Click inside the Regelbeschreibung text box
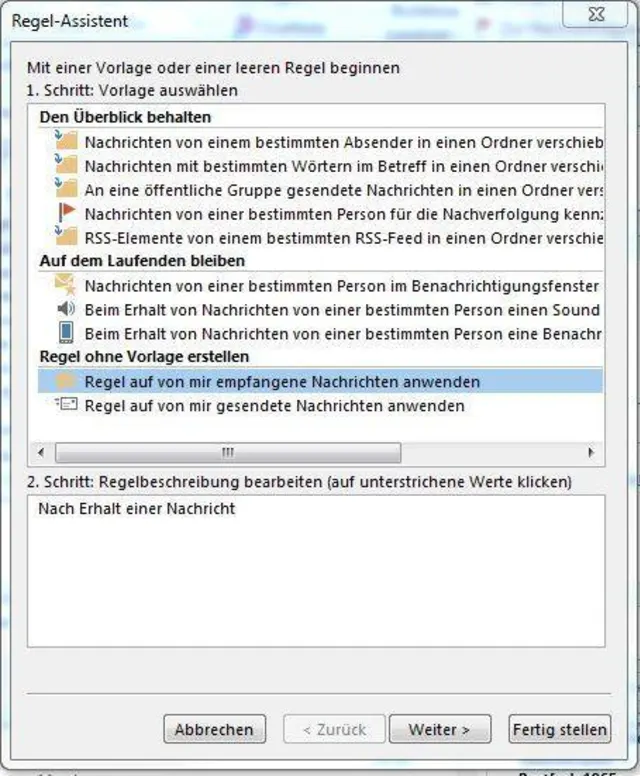Viewport: 640px width, 776px height. pyautogui.click(x=316, y=580)
